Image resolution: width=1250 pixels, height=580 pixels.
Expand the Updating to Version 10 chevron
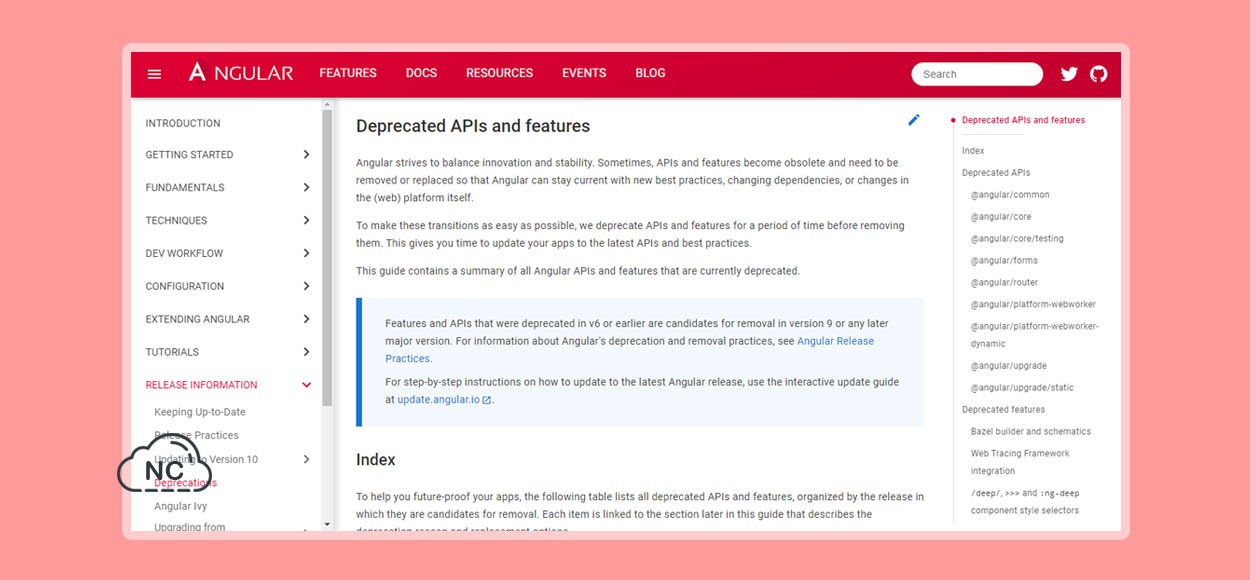306,460
